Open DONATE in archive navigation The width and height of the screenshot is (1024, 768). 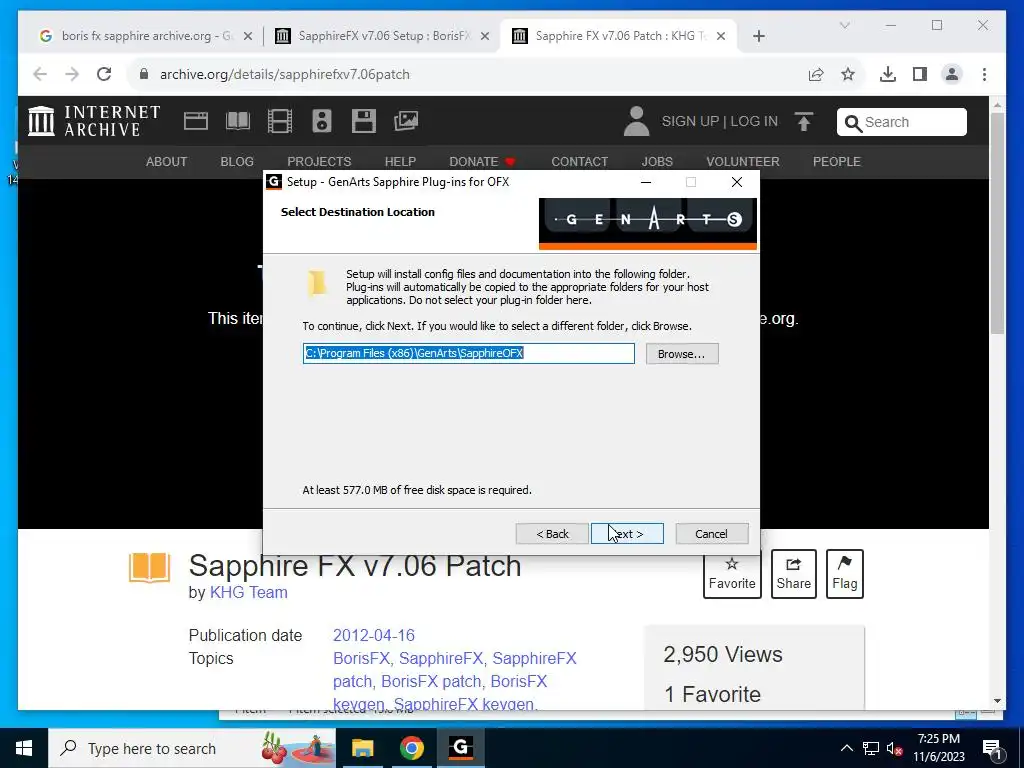pos(482,161)
